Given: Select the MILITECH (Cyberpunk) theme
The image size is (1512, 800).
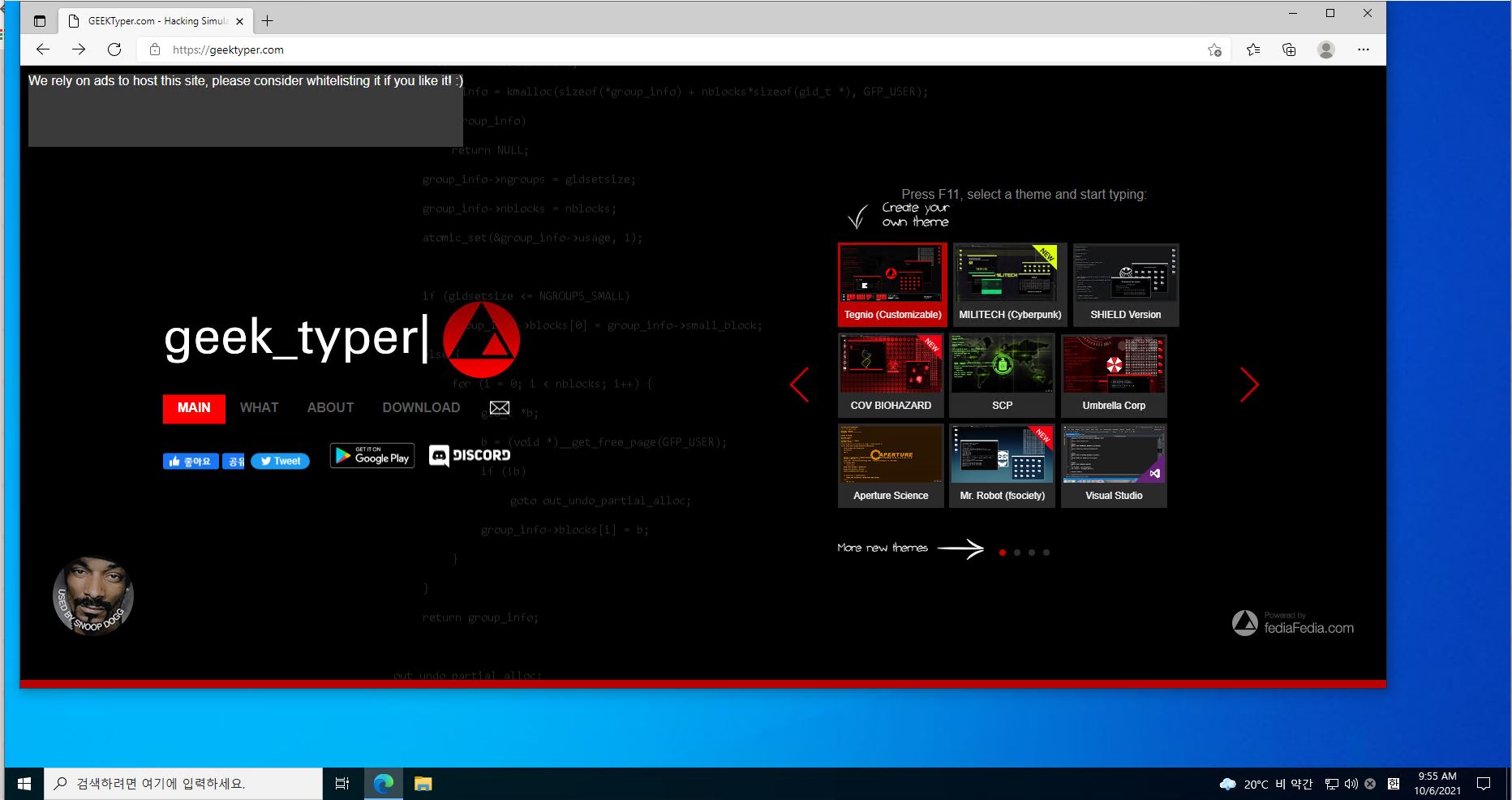Looking at the screenshot, I should pyautogui.click(x=1010, y=285).
